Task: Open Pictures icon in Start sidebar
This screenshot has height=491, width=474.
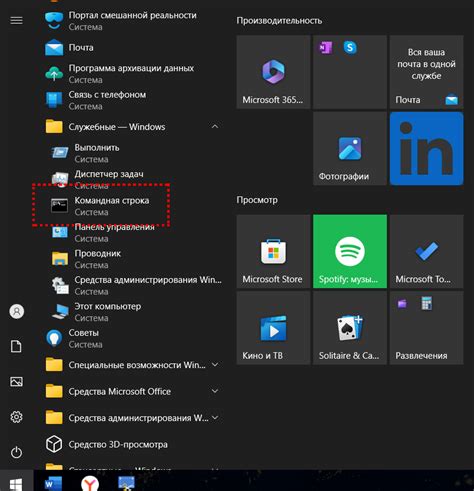Action: pyautogui.click(x=16, y=382)
